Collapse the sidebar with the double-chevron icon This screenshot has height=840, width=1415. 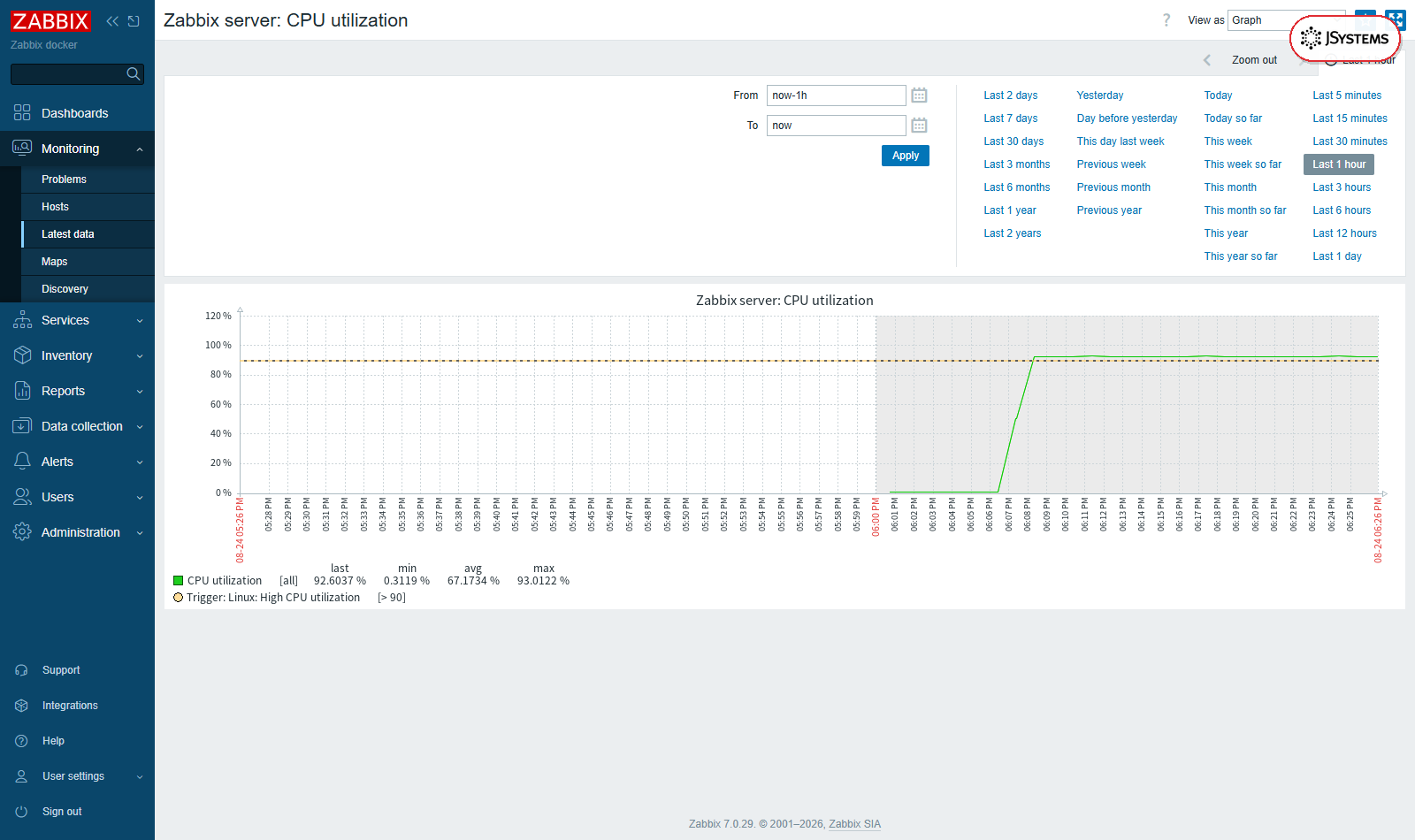112,21
